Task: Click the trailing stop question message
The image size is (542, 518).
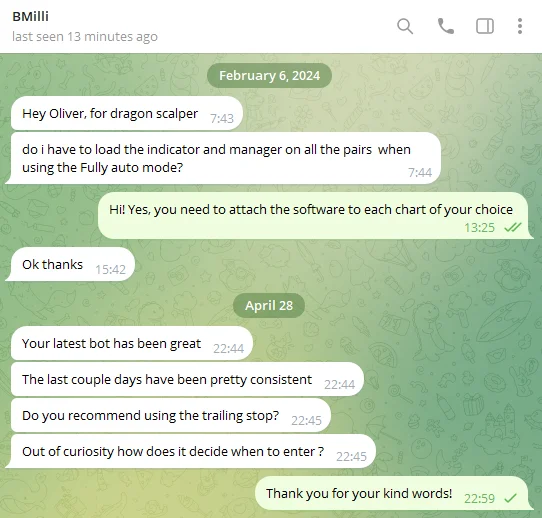Action: 171,415
